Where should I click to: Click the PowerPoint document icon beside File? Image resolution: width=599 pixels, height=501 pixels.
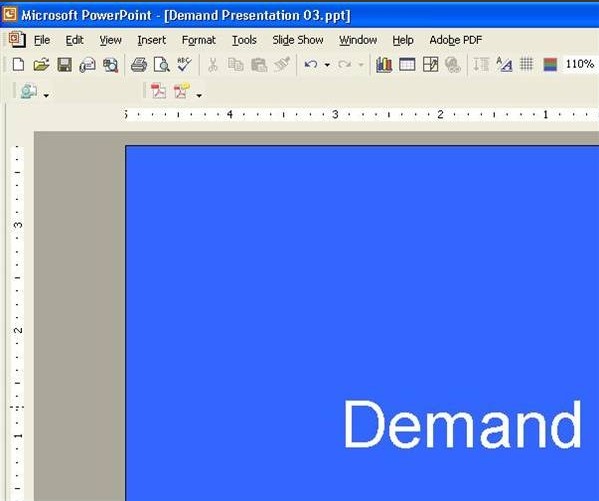point(18,40)
